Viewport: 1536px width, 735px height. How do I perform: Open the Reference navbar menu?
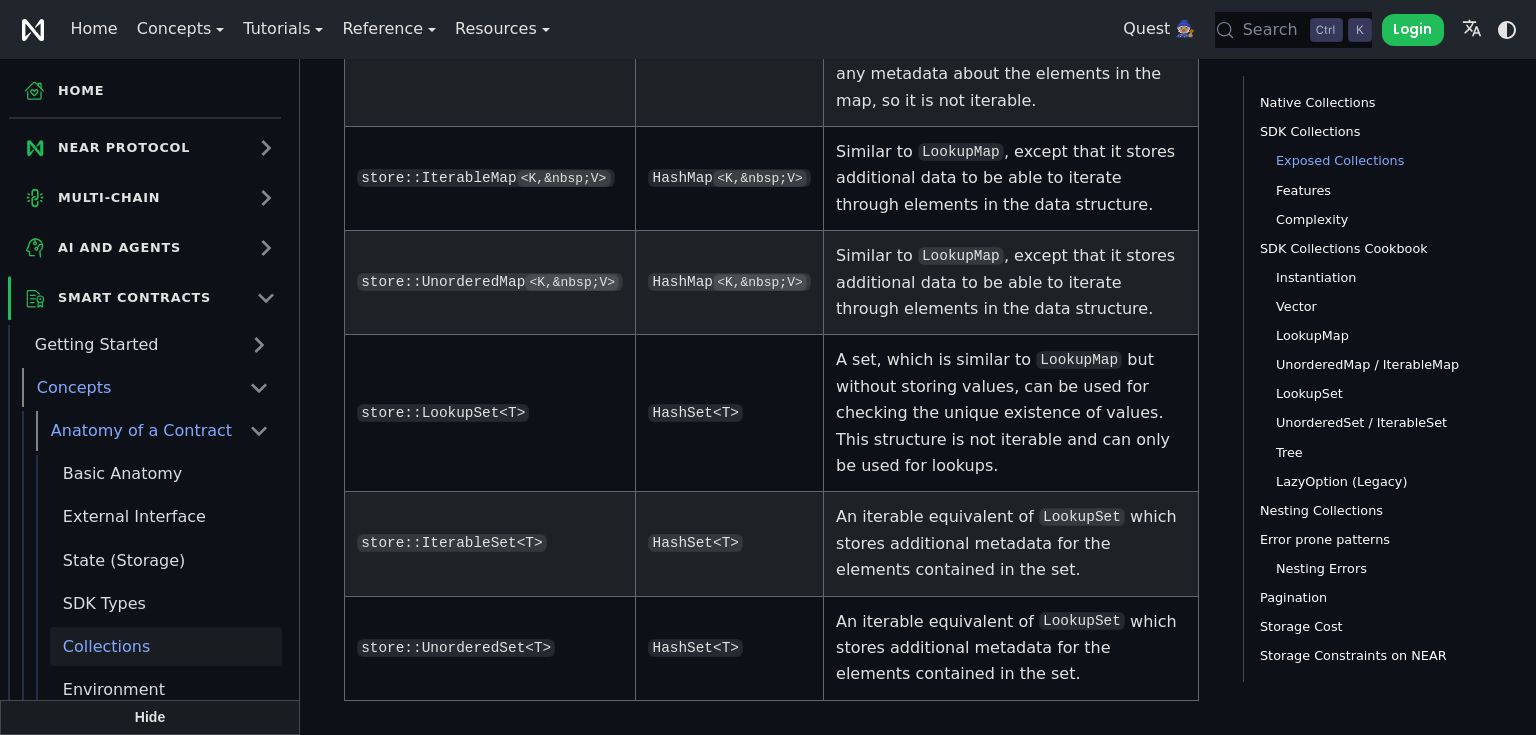point(389,29)
